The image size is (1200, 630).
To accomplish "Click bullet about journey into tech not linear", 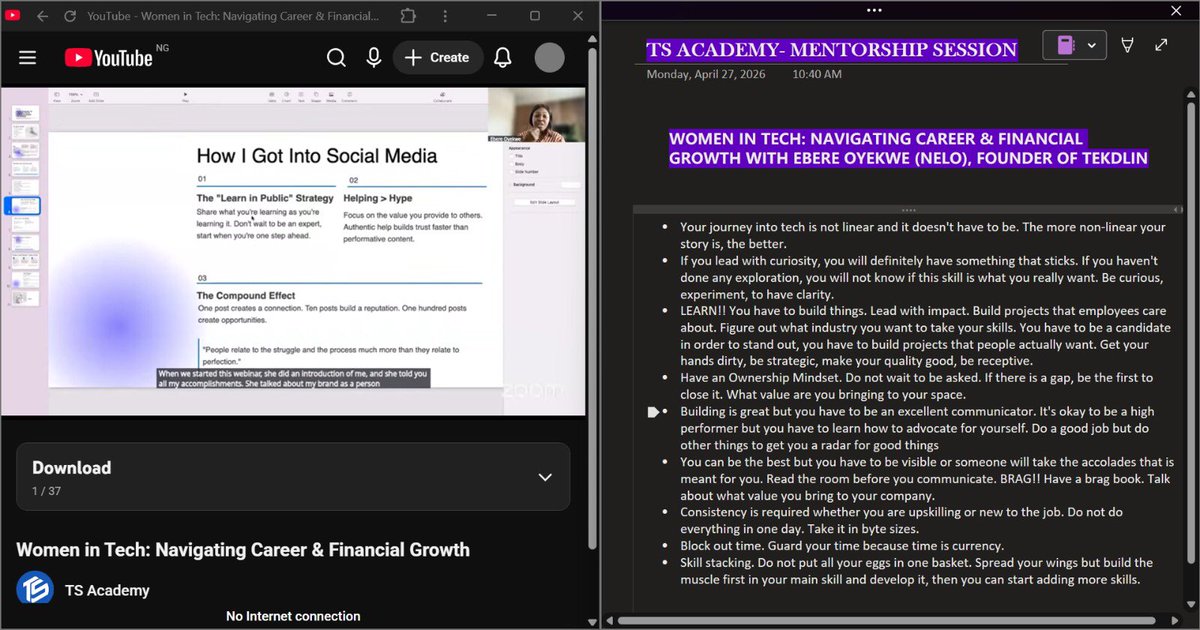I will [x=923, y=235].
